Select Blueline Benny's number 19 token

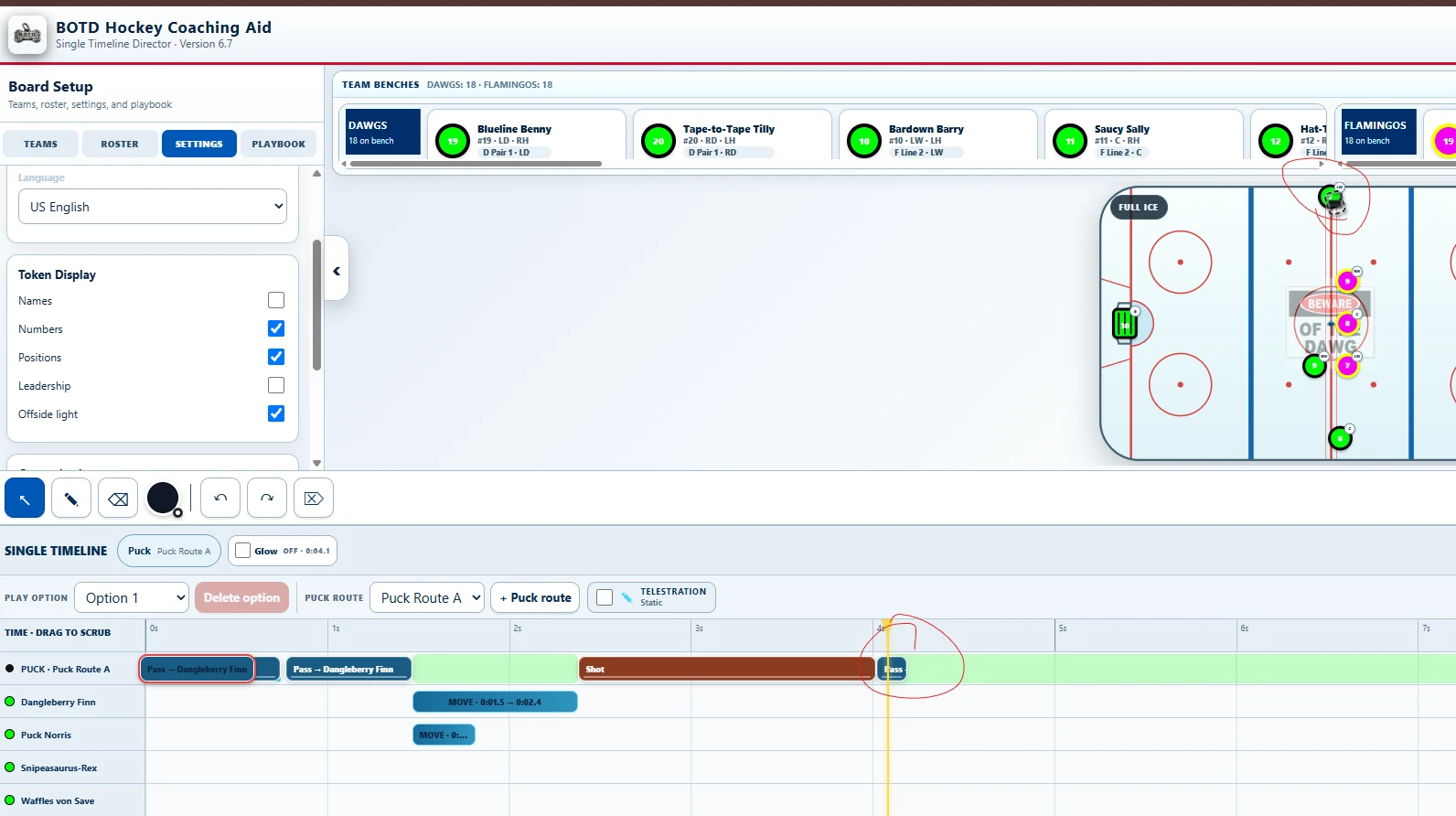click(453, 141)
